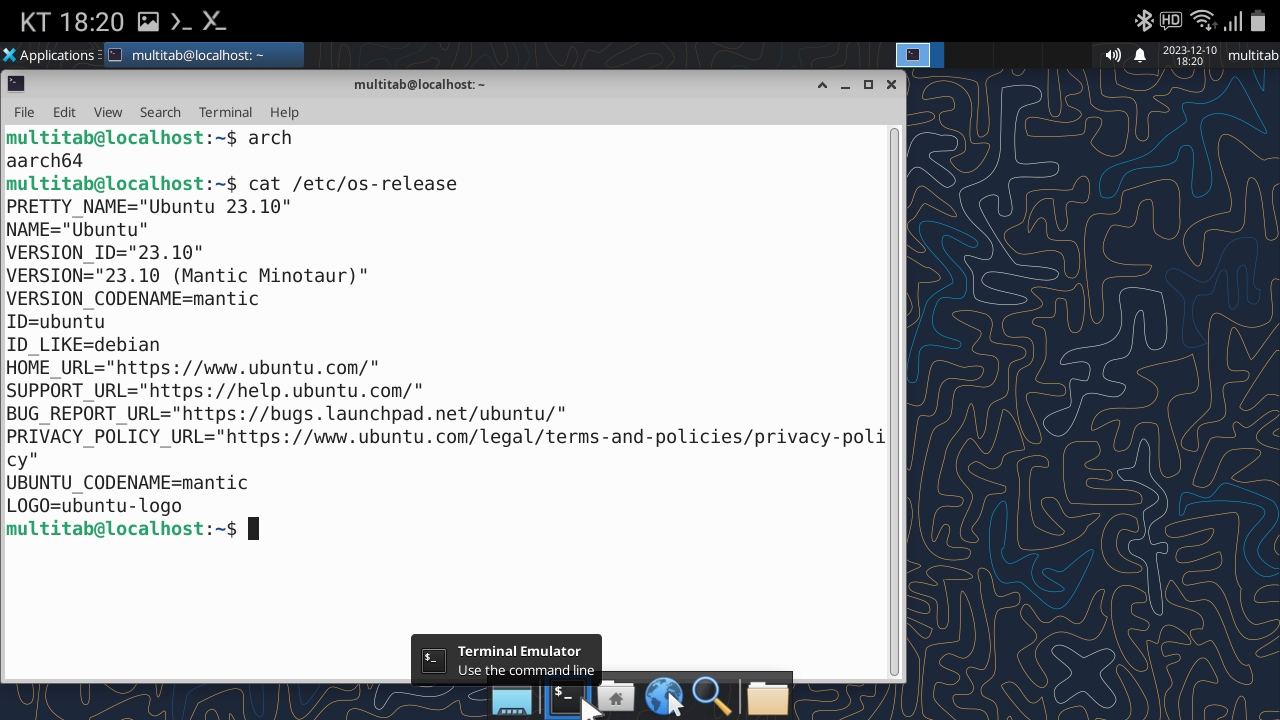The width and height of the screenshot is (1280, 720).
Task: Launch Terminal Emulator from the dock
Action: coord(565,698)
